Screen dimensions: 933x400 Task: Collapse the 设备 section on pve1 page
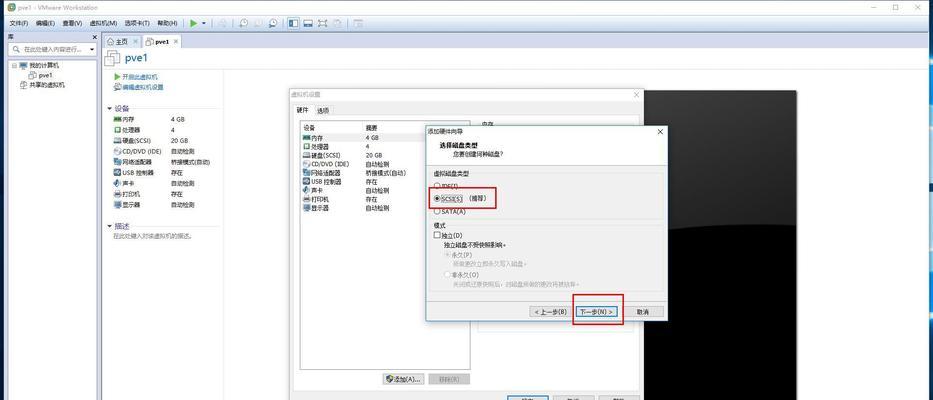pyautogui.click(x=109, y=109)
